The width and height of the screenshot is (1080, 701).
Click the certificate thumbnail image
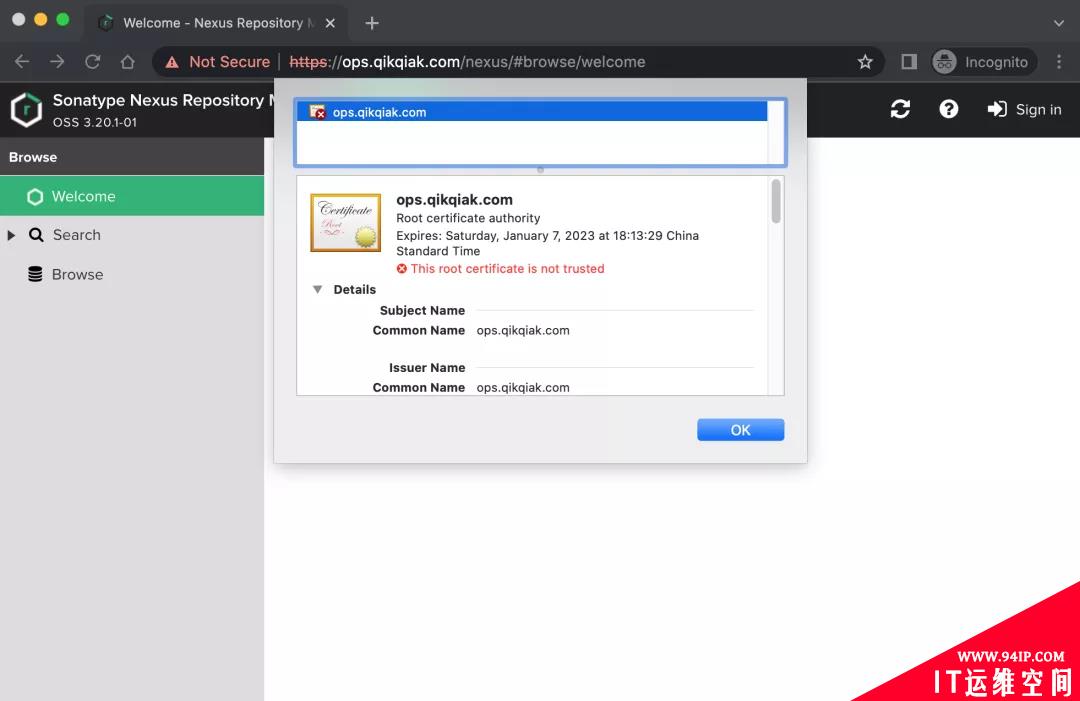[x=346, y=222]
